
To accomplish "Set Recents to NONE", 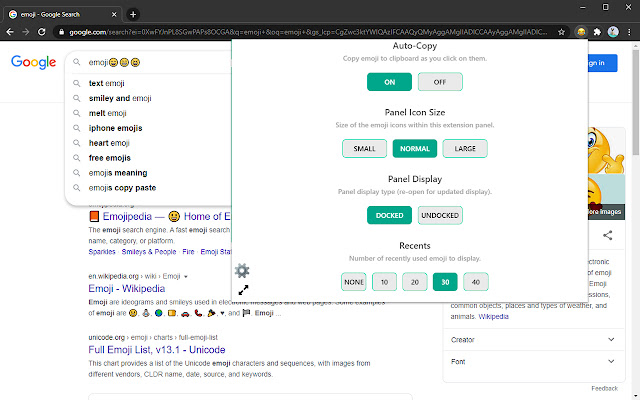I will [x=354, y=282].
